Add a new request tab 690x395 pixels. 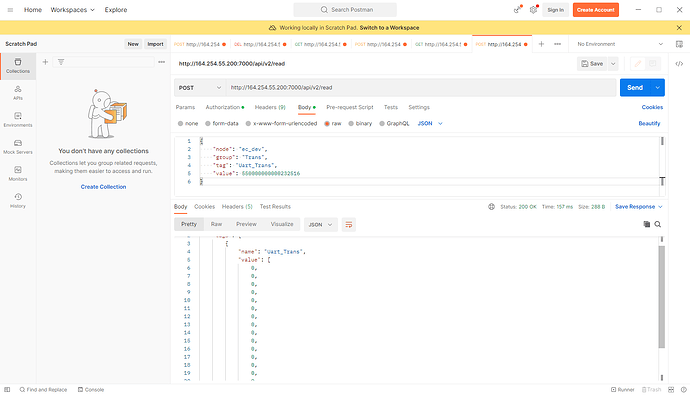(x=541, y=44)
